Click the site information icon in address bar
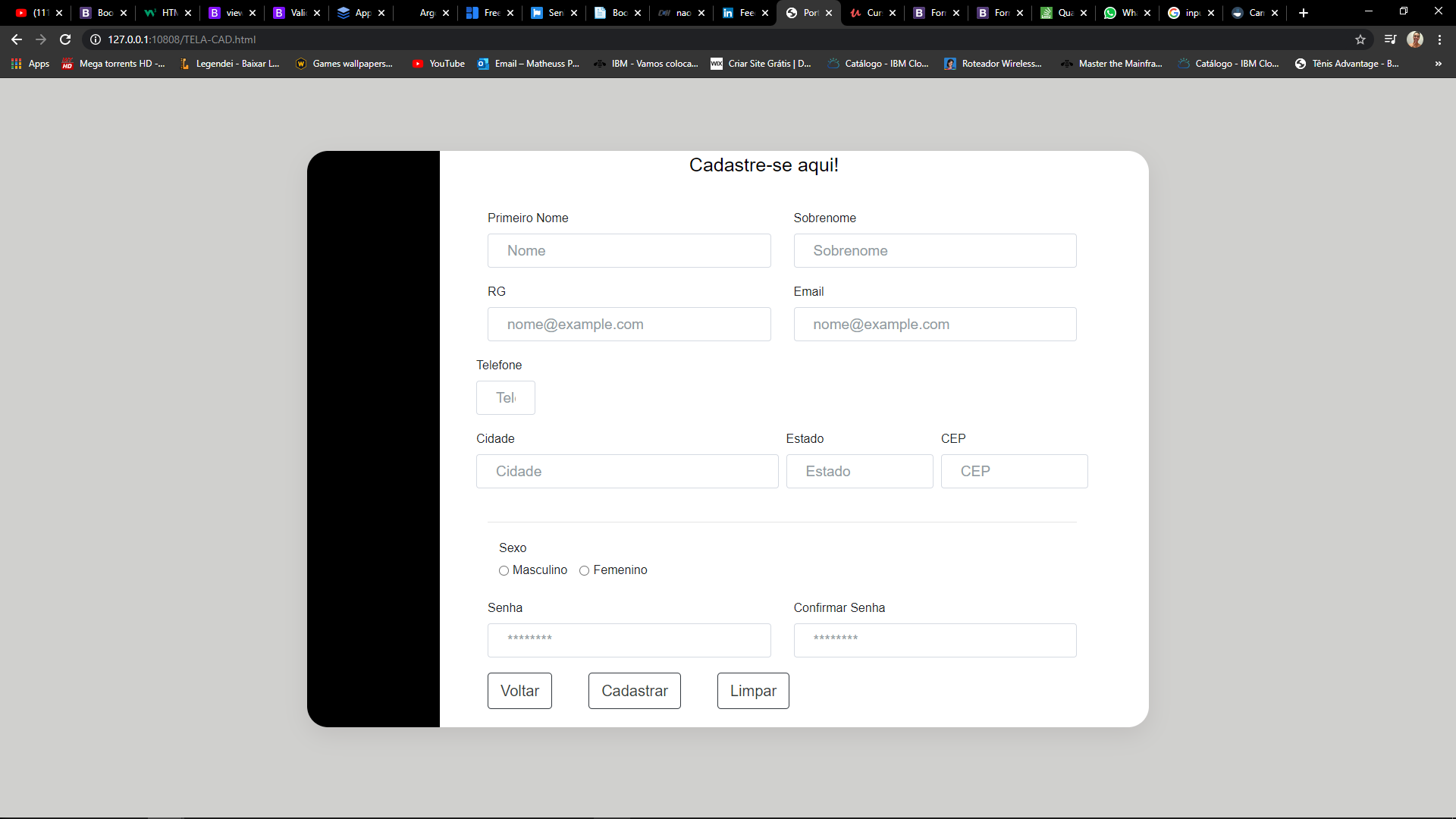Viewport: 1456px width, 819px height. [x=96, y=39]
